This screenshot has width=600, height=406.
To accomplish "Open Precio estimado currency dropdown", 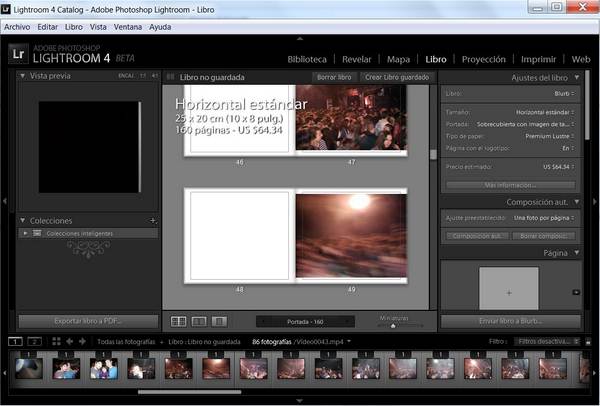I will click(559, 167).
